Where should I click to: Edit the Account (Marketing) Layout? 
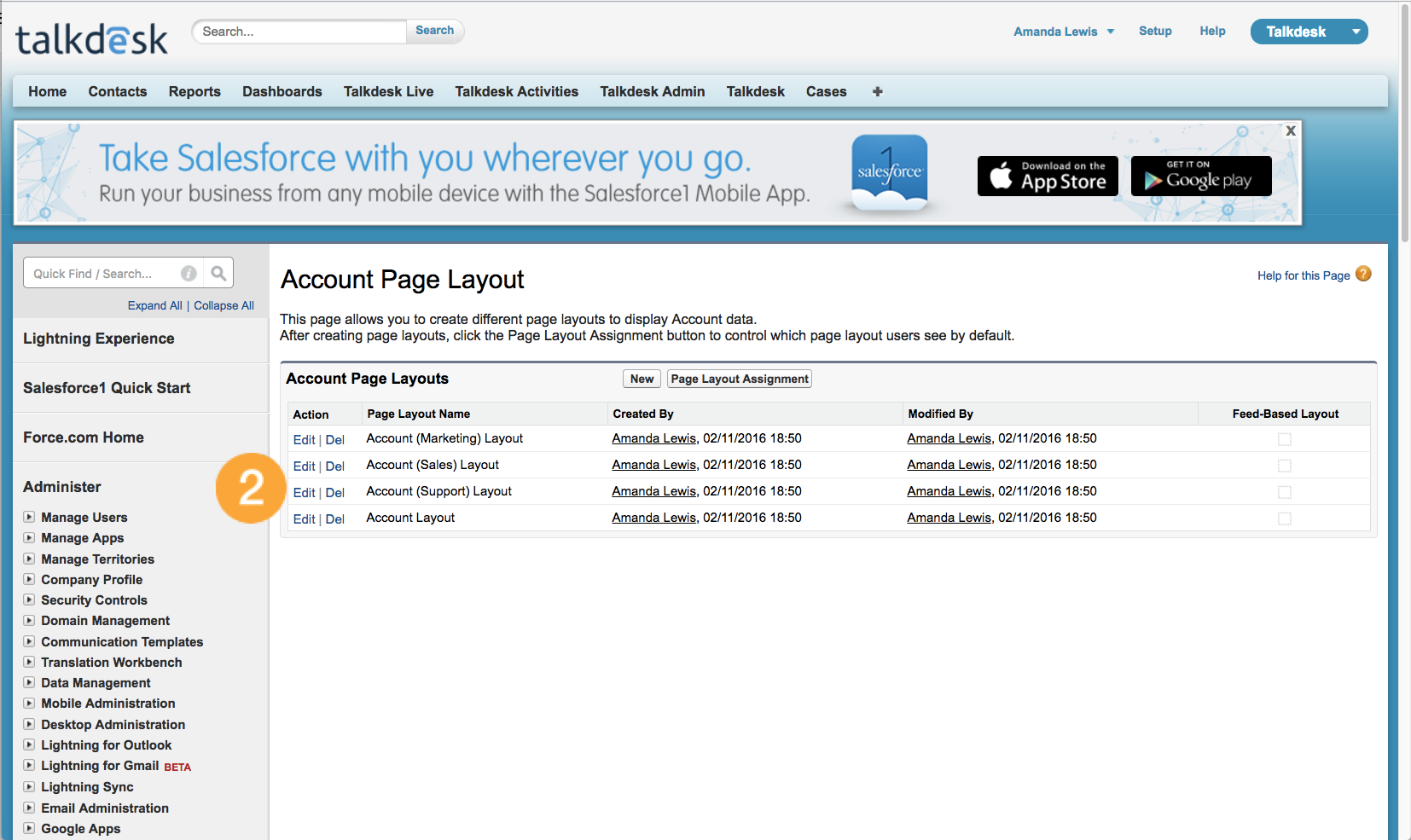pos(305,440)
